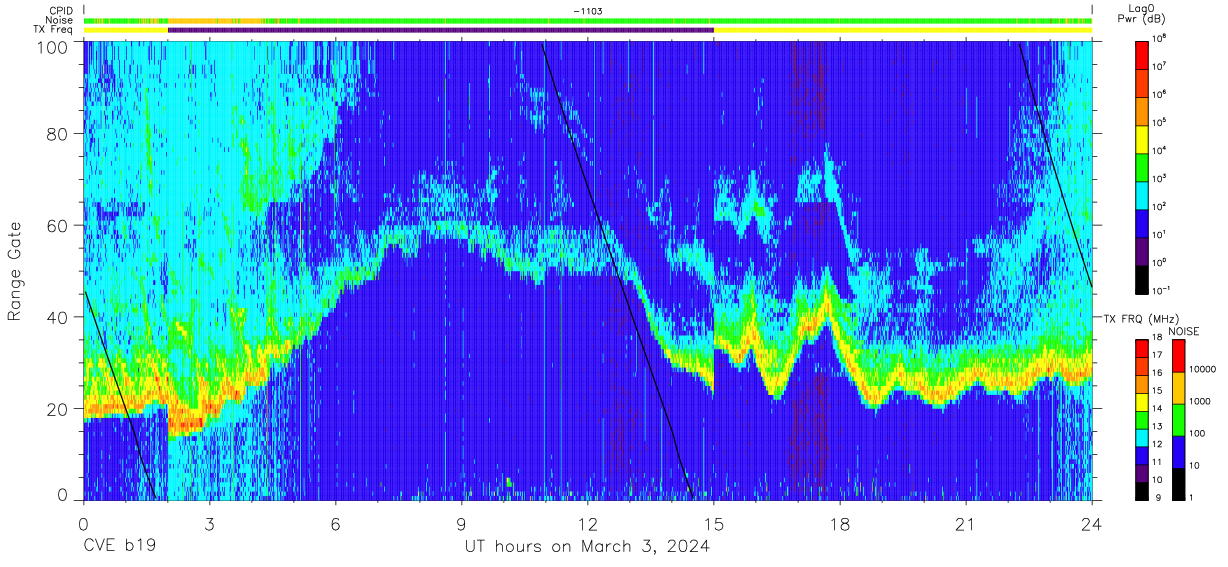
Task: Click the NOISE legend title
Action: click(x=1183, y=330)
